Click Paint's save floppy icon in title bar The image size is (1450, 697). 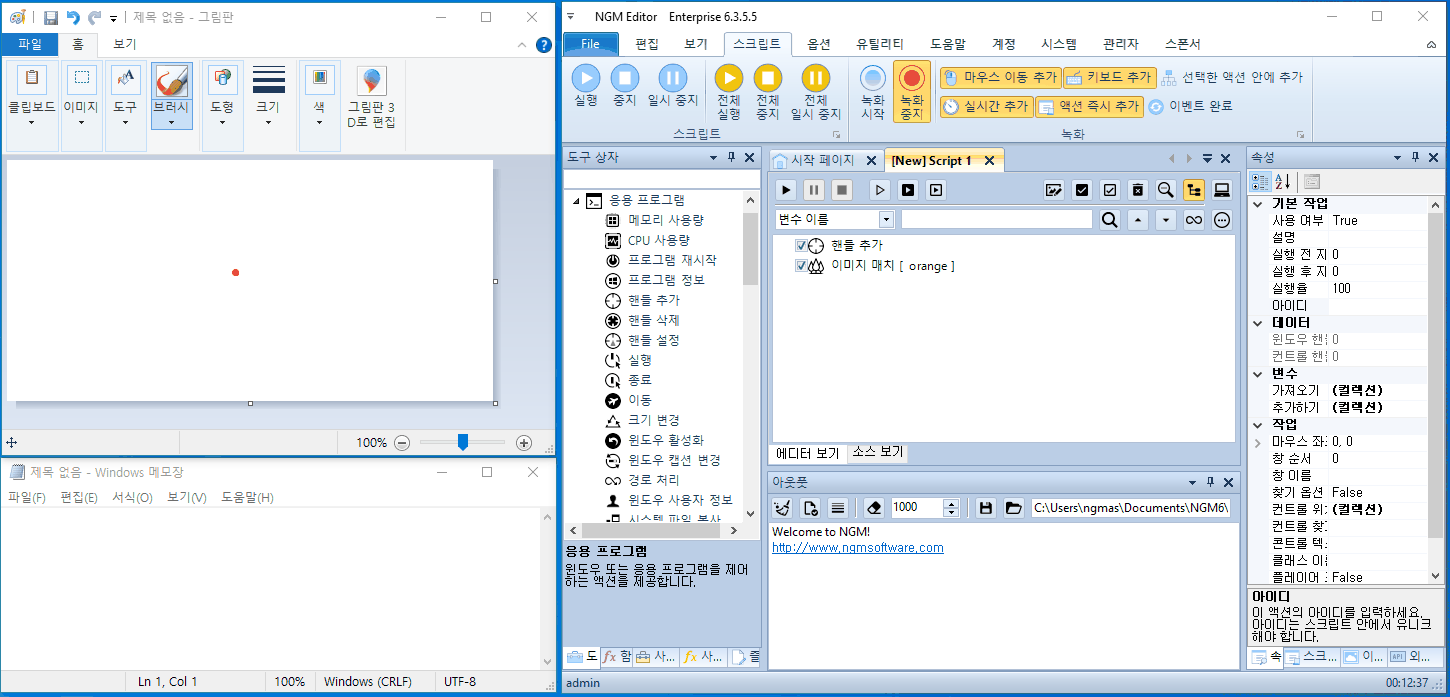[x=50, y=17]
